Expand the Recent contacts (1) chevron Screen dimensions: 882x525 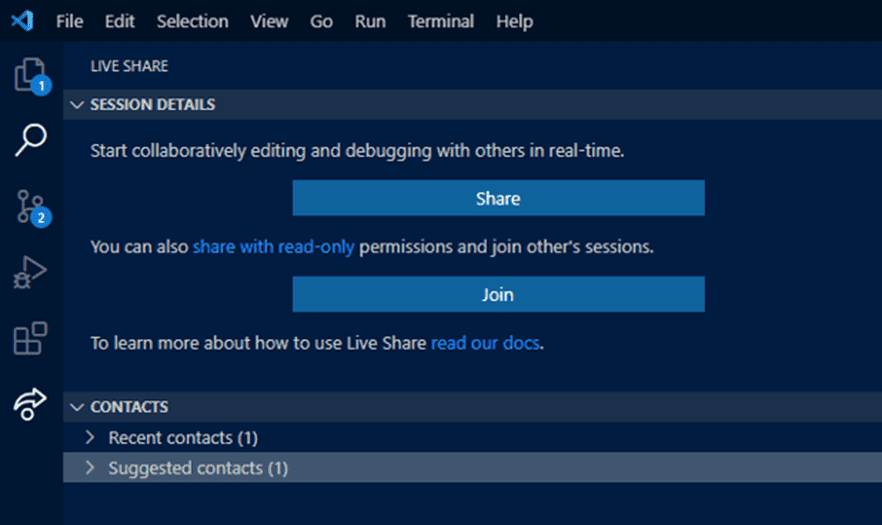point(90,437)
